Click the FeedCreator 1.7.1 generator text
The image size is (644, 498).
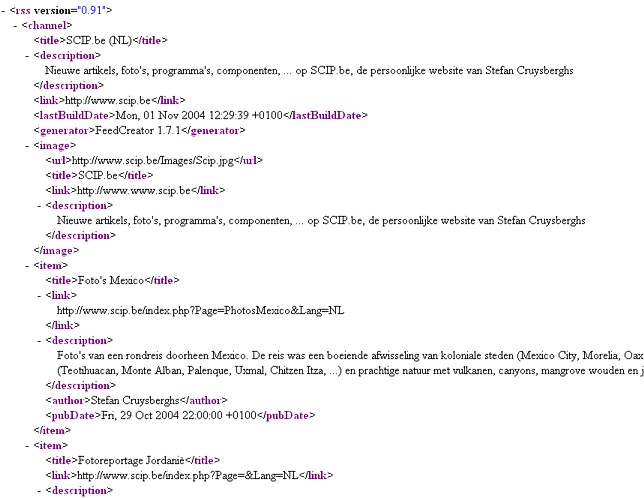point(138,131)
